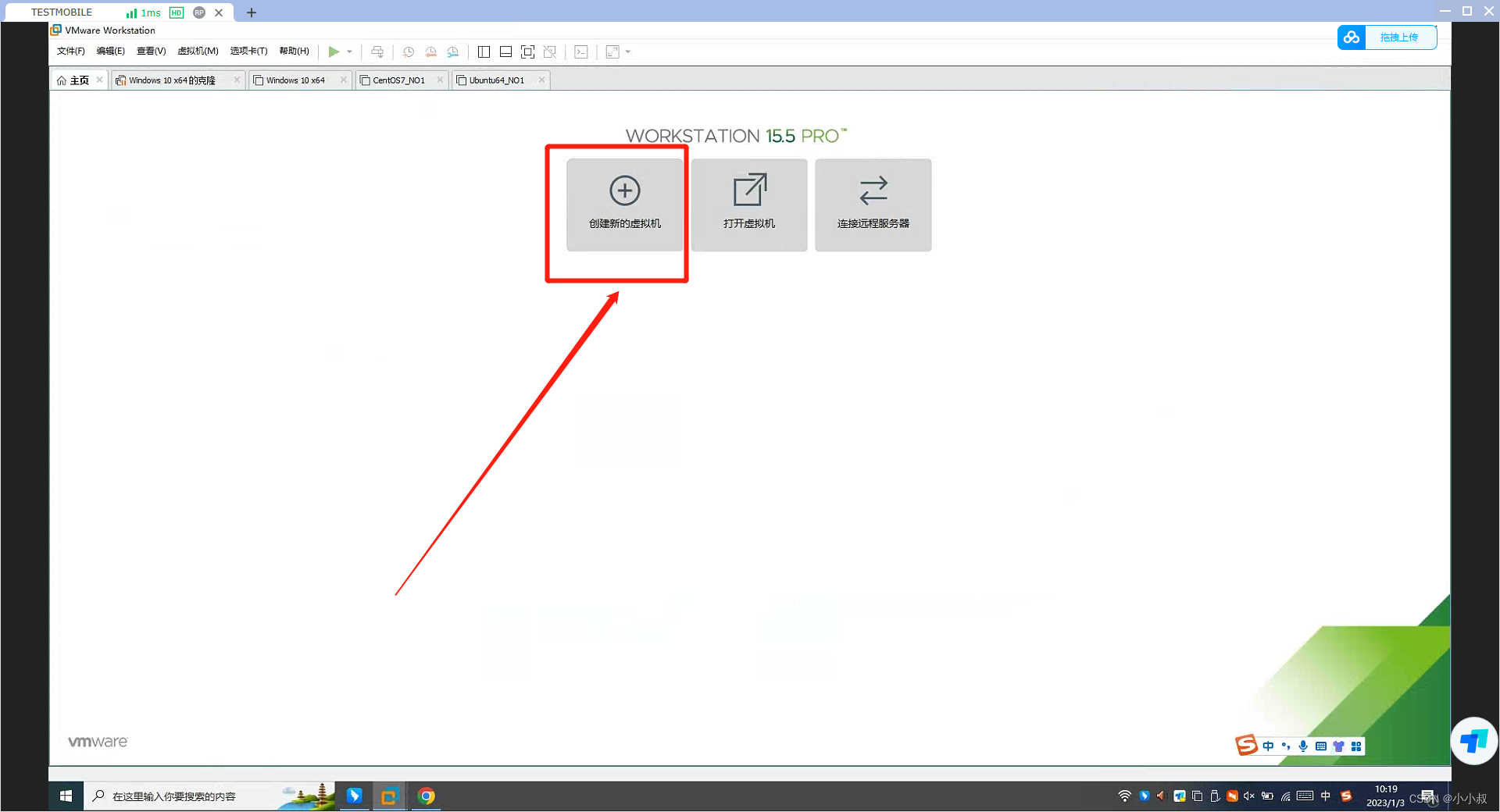Click the create new virtual machine tile
Viewport: 1500px width, 812px height.
coord(624,205)
